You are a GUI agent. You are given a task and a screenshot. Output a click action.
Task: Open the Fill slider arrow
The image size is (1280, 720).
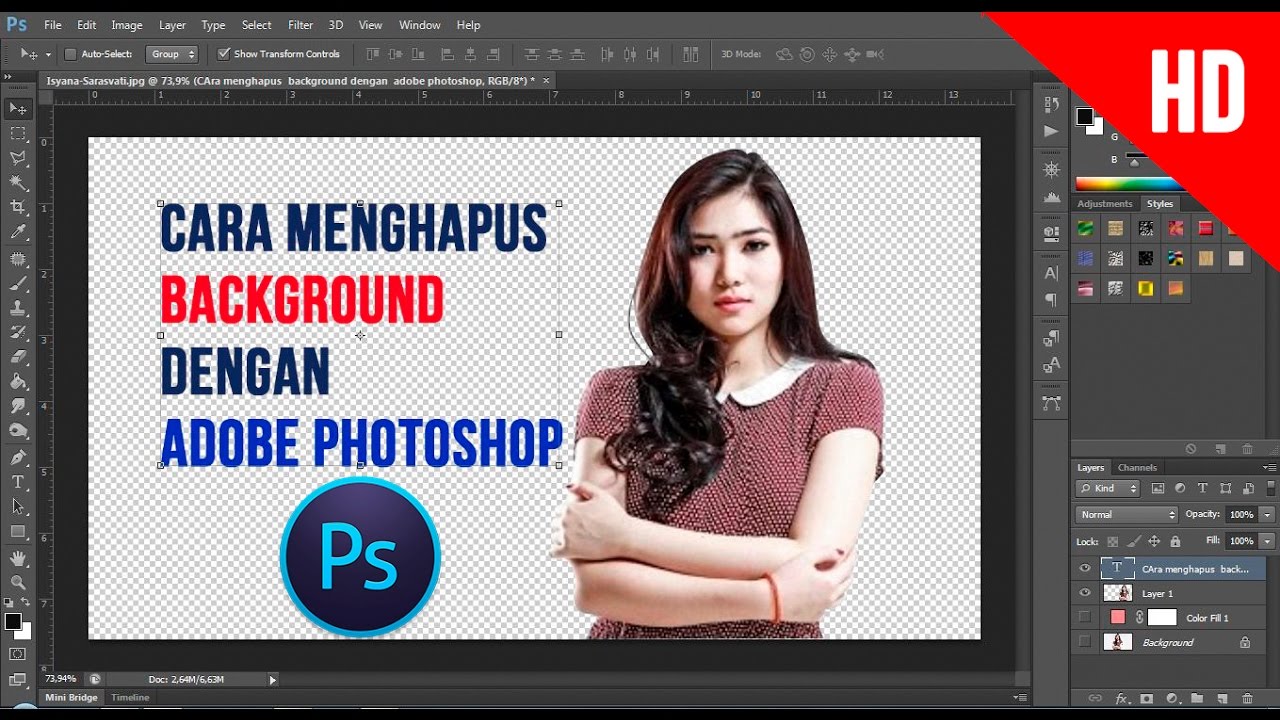1267,540
